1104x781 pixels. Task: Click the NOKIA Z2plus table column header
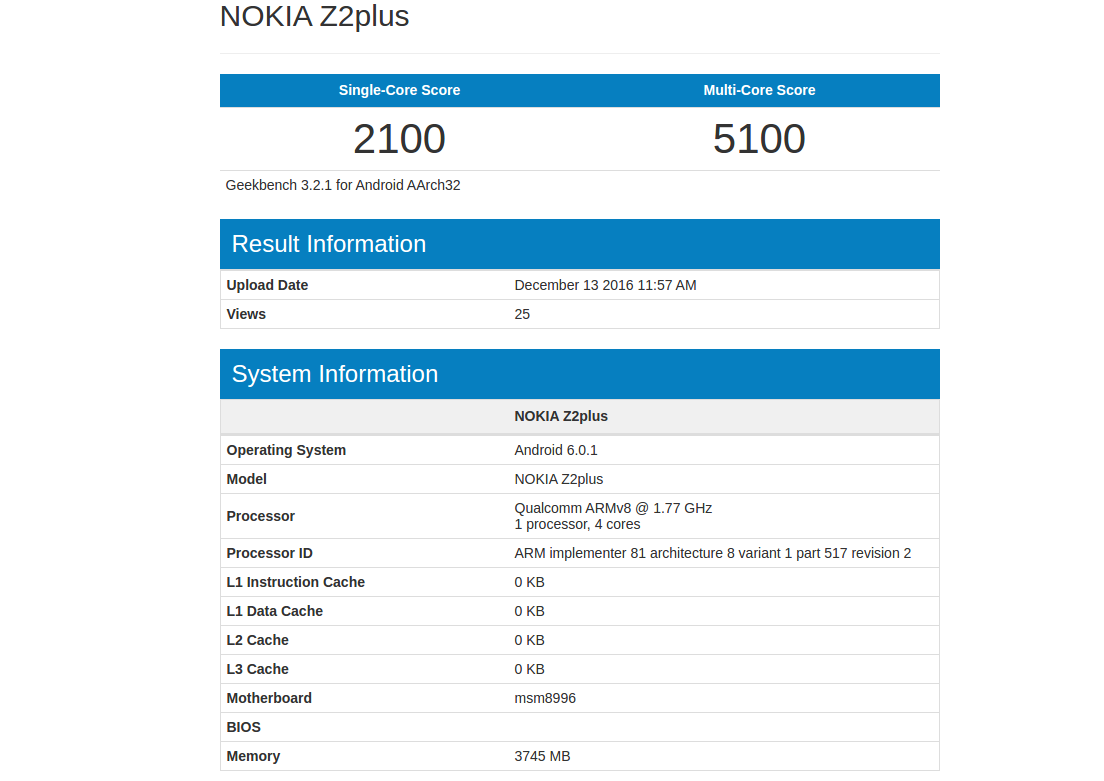tap(560, 416)
